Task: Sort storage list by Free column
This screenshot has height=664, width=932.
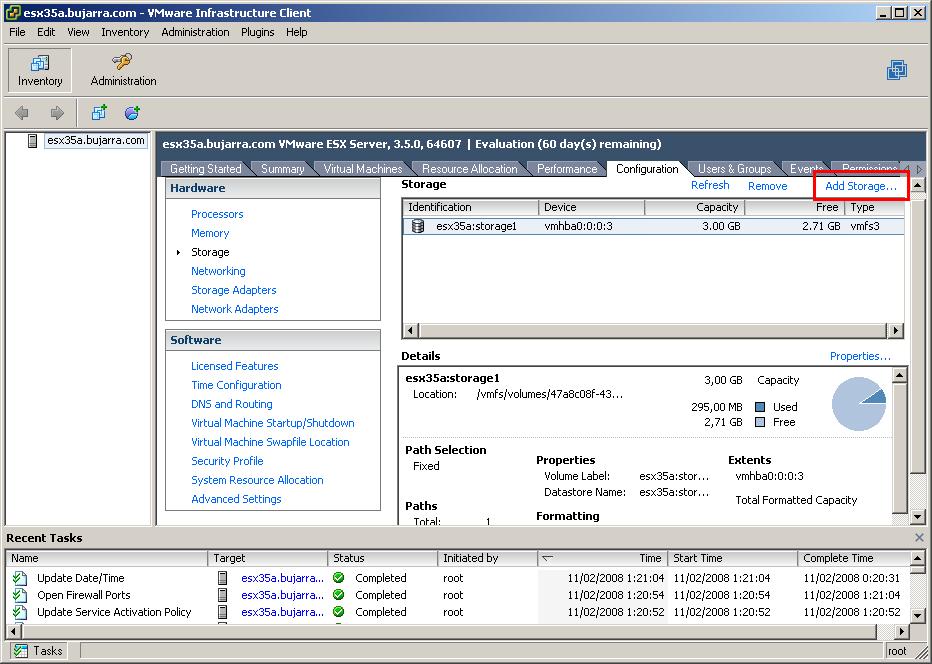Action: click(795, 207)
